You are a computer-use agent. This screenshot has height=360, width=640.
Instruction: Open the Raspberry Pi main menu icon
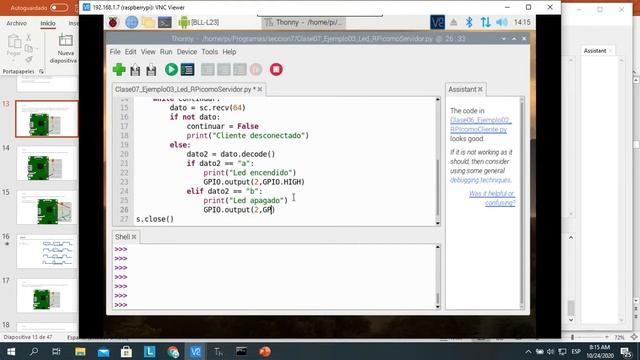113,22
